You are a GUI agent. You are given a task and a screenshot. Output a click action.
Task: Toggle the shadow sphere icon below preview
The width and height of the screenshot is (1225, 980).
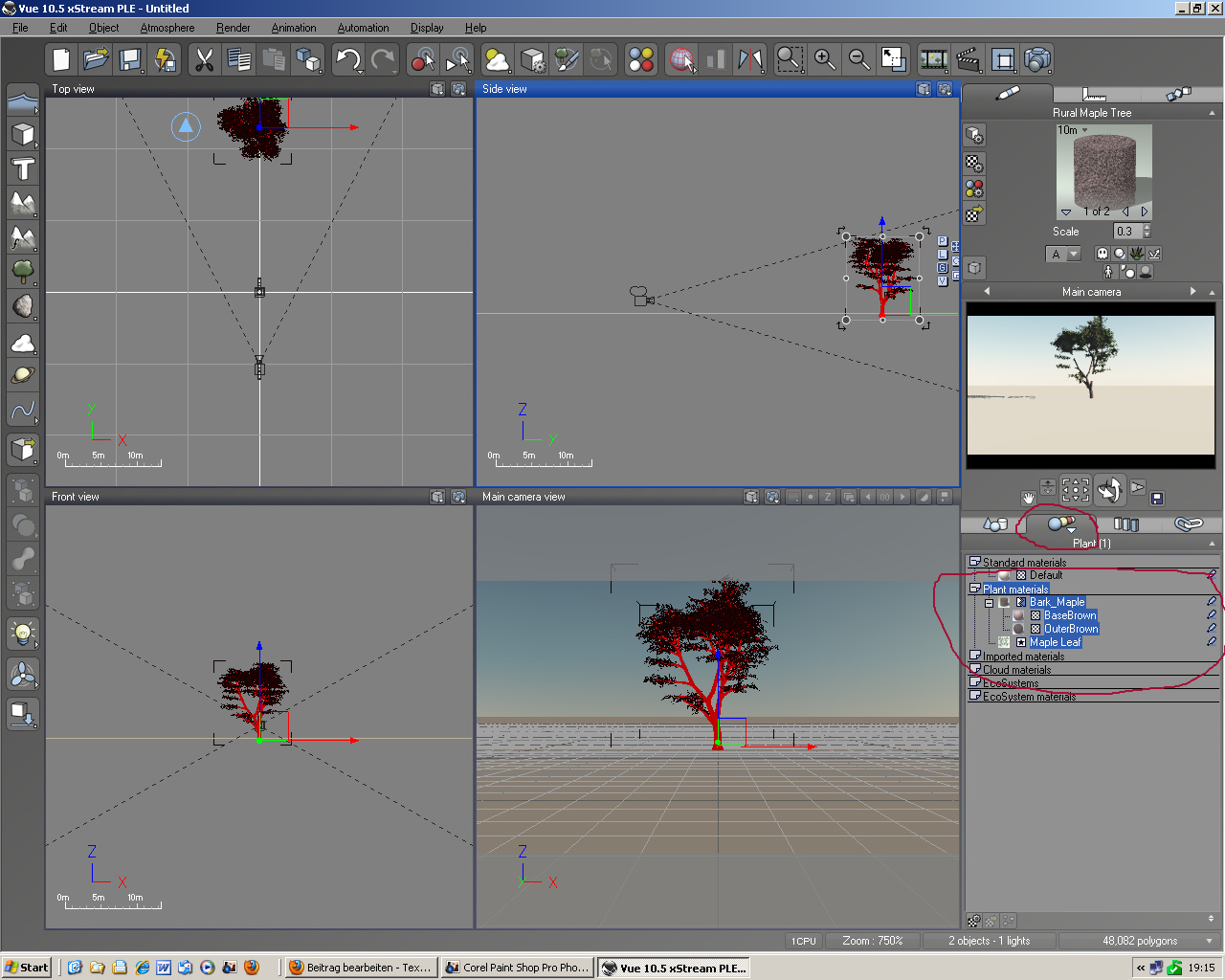click(x=1146, y=272)
